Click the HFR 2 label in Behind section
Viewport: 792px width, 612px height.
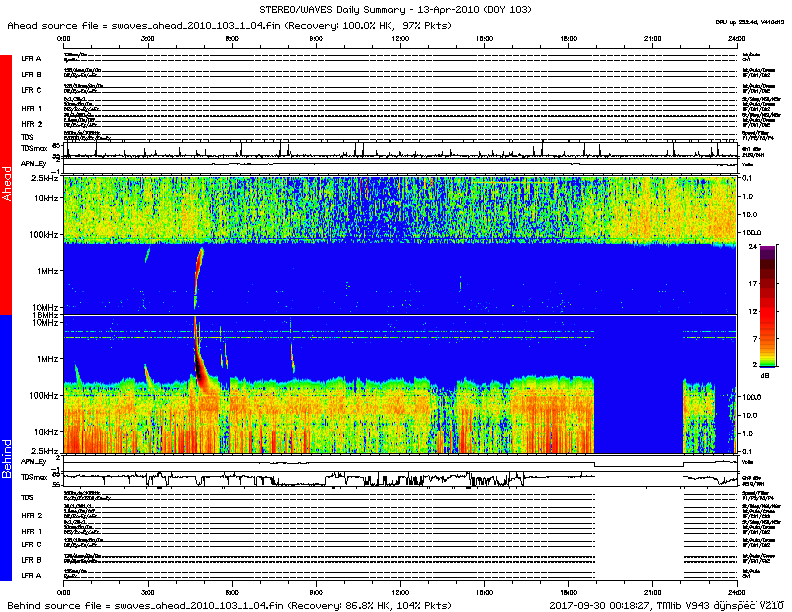point(31,515)
